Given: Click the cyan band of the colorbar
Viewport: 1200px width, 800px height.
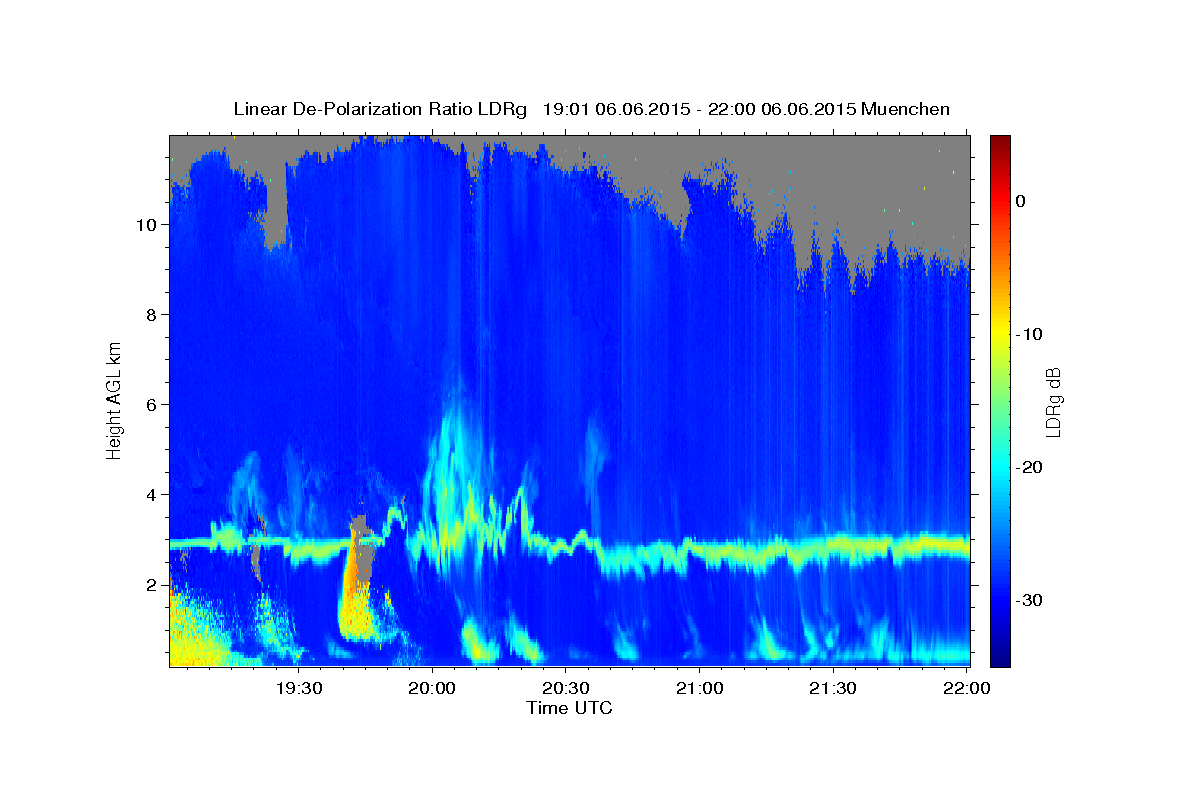Looking at the screenshot, I should pyautogui.click(x=1000, y=467).
